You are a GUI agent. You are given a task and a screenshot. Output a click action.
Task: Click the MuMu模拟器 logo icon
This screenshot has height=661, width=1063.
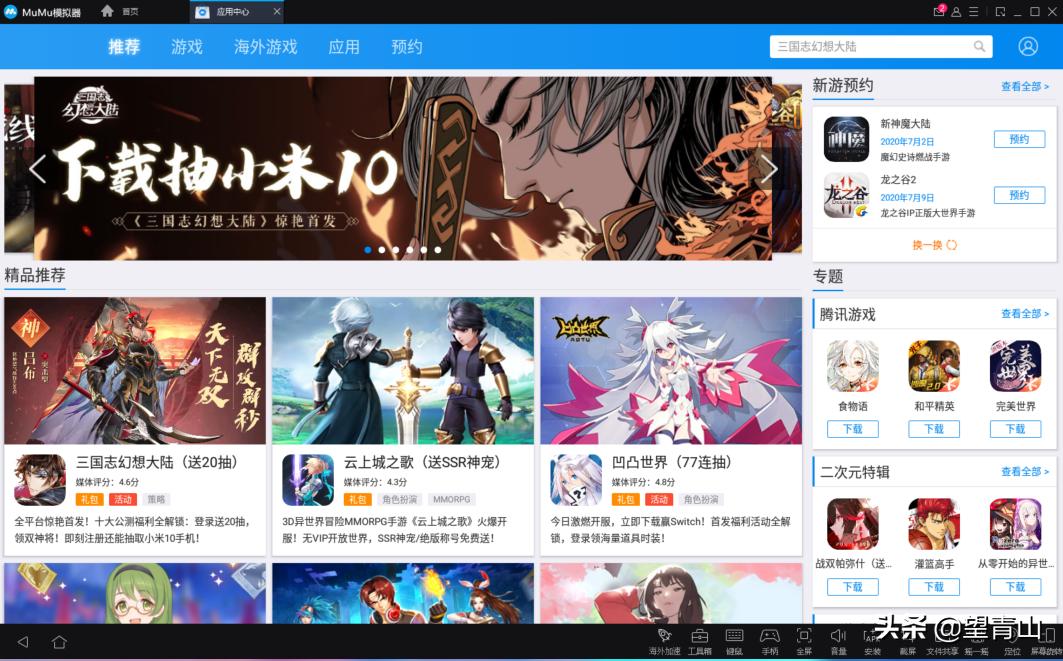10,12
